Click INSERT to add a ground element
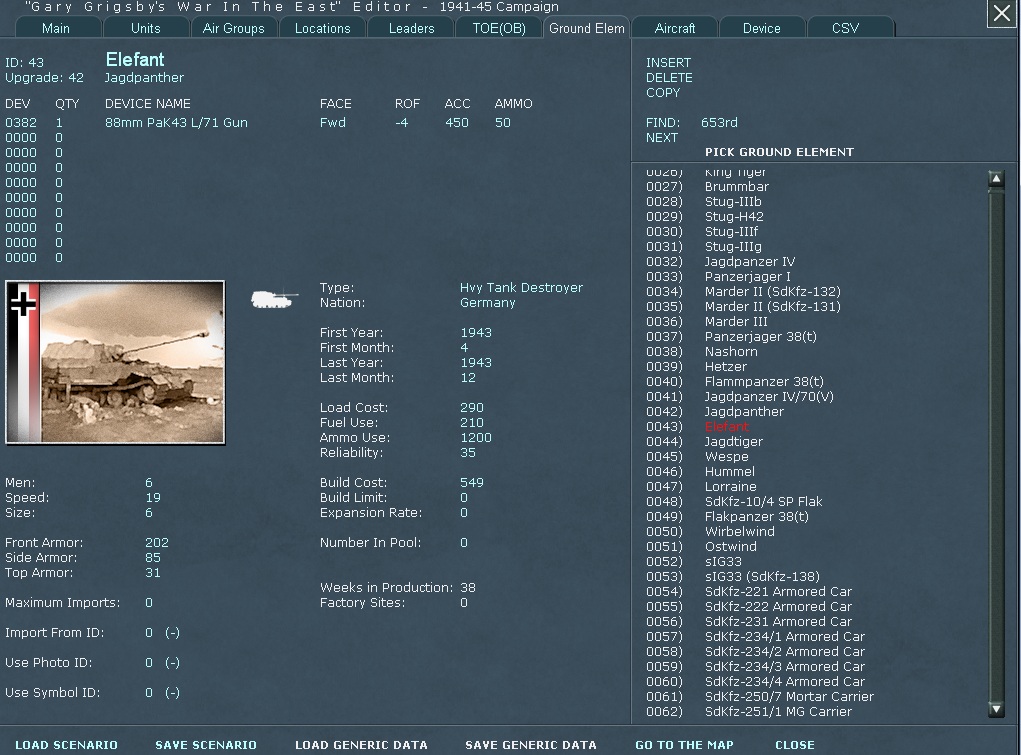The height and width of the screenshot is (755, 1021). (668, 63)
